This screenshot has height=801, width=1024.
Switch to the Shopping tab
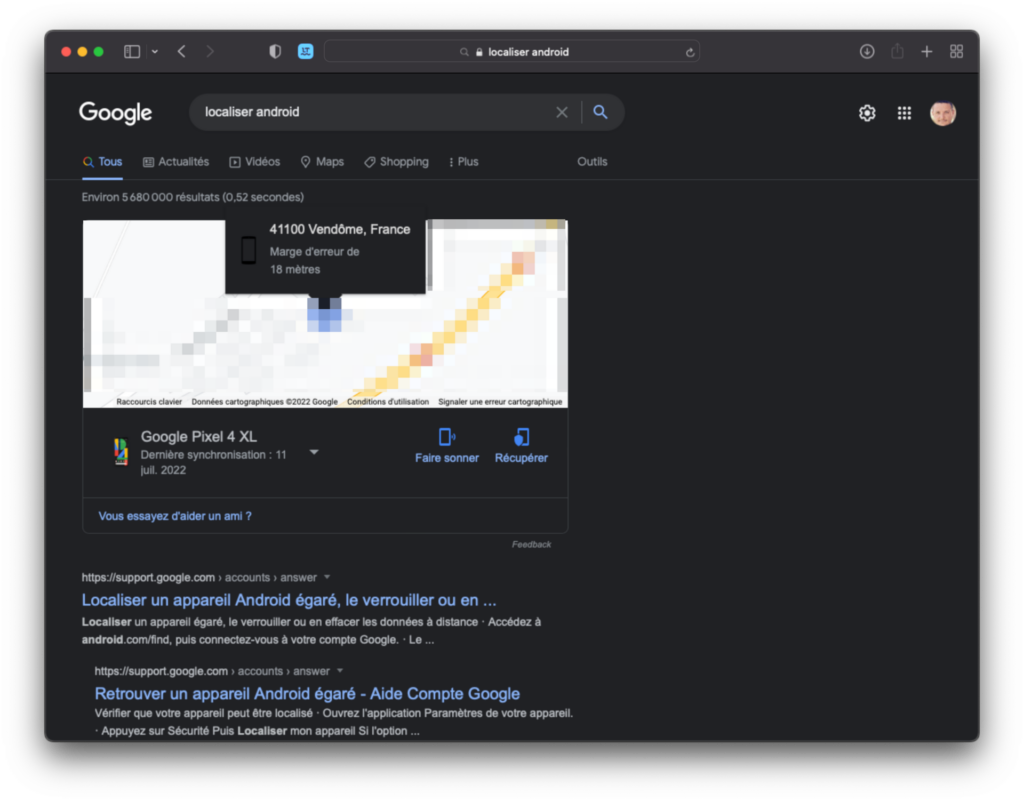click(396, 162)
